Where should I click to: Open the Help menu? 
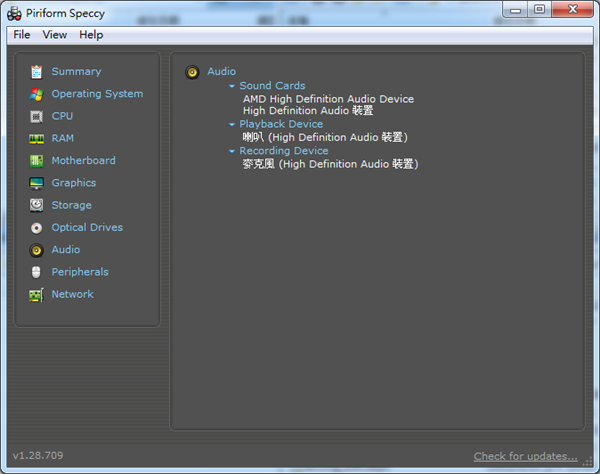pyautogui.click(x=91, y=35)
